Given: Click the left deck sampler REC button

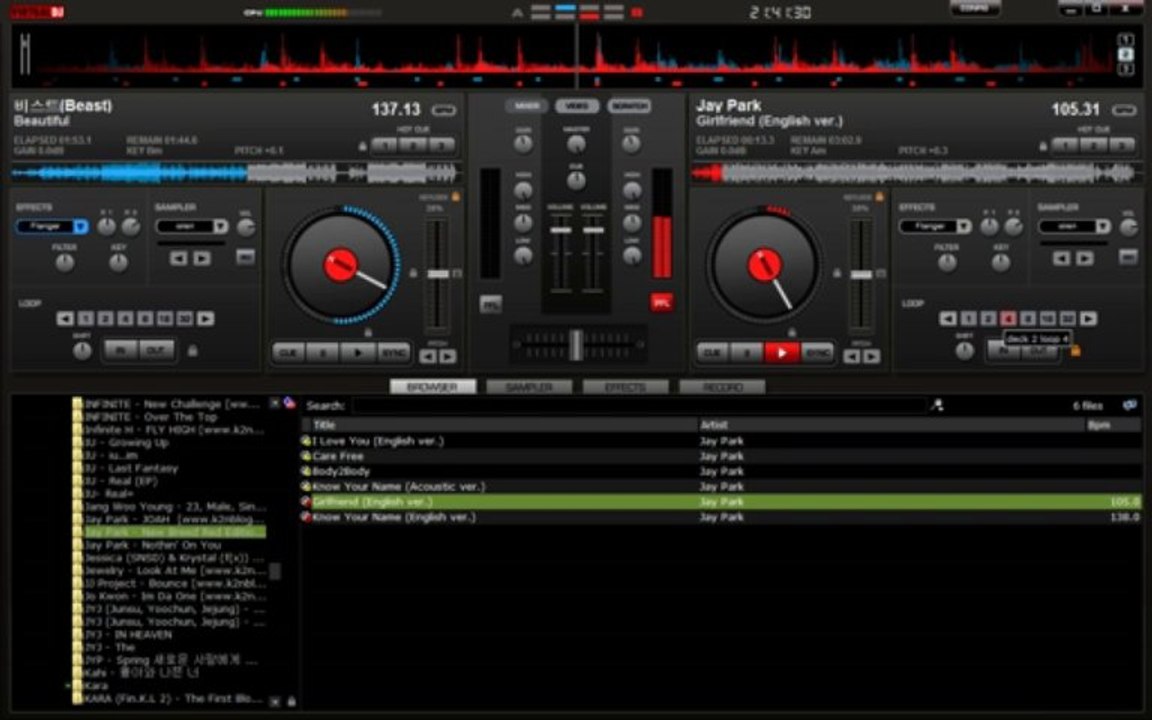Looking at the screenshot, I should pyautogui.click(x=245, y=256).
